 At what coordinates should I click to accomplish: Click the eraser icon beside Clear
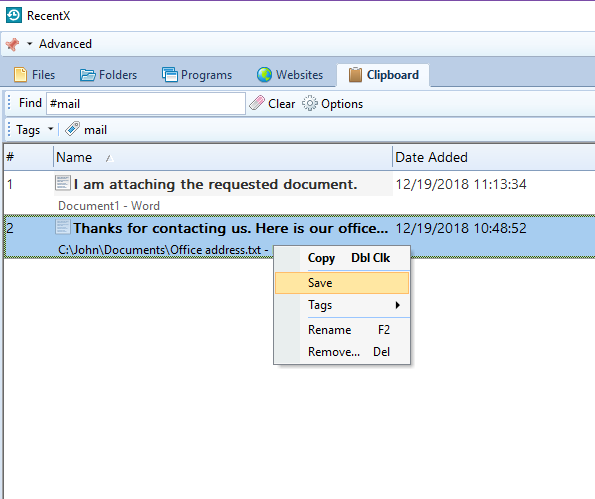(x=257, y=103)
